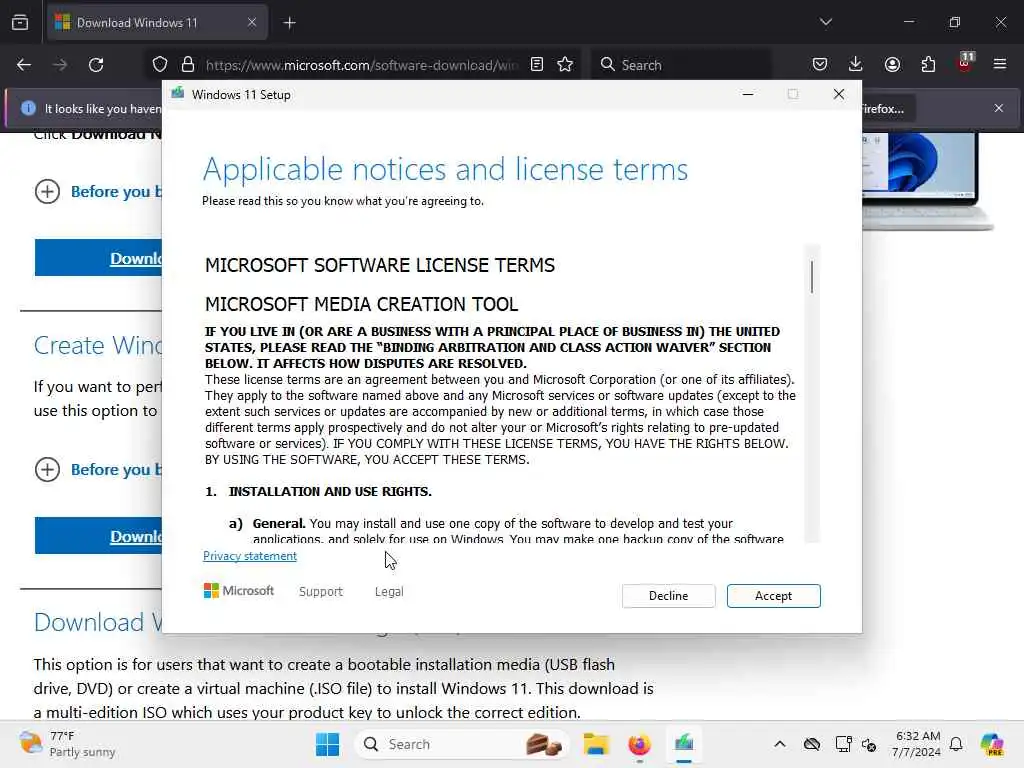Click the Microsoft logo in setup footer

[239, 590]
